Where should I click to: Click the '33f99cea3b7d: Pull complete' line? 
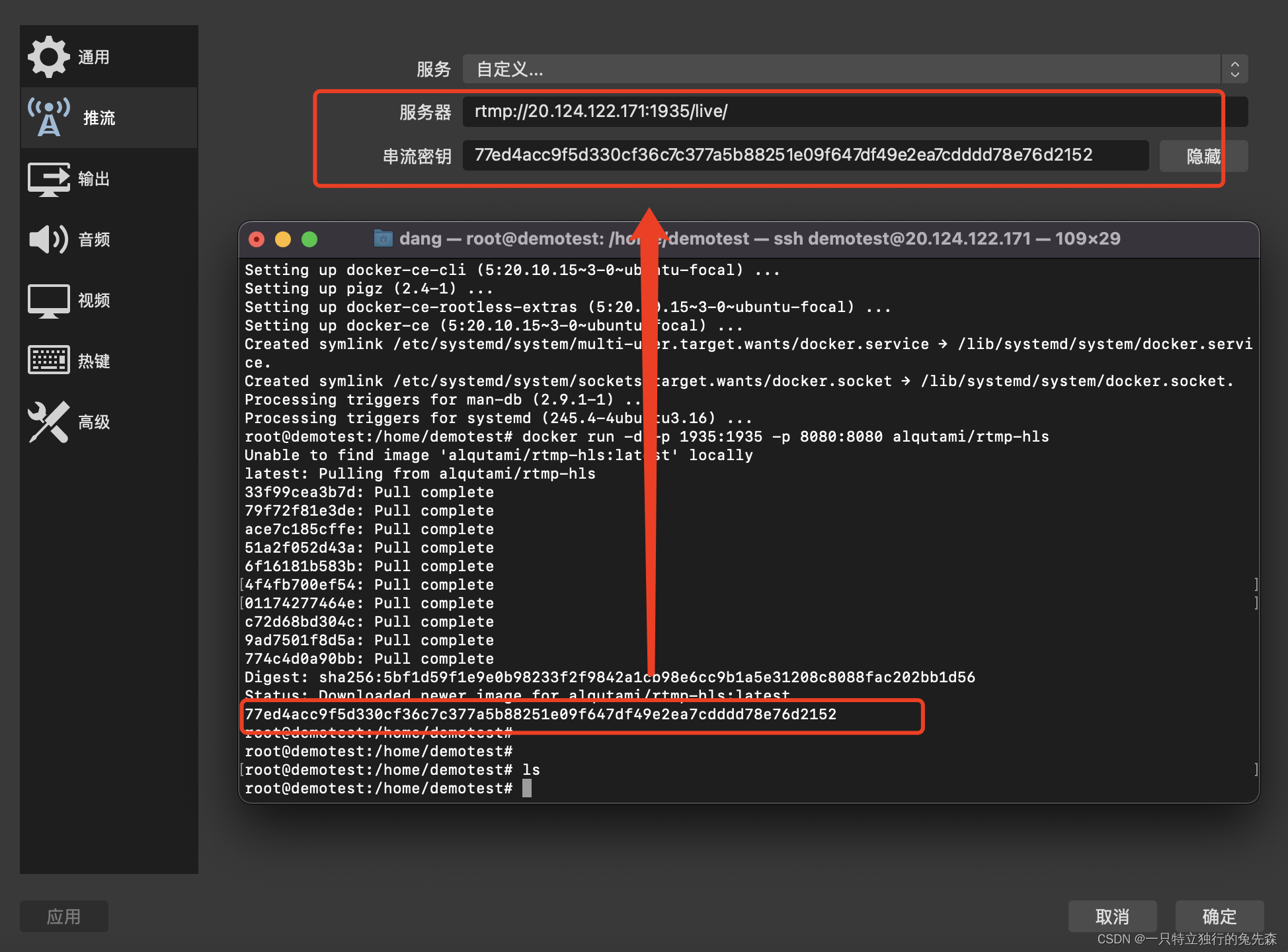point(369,492)
